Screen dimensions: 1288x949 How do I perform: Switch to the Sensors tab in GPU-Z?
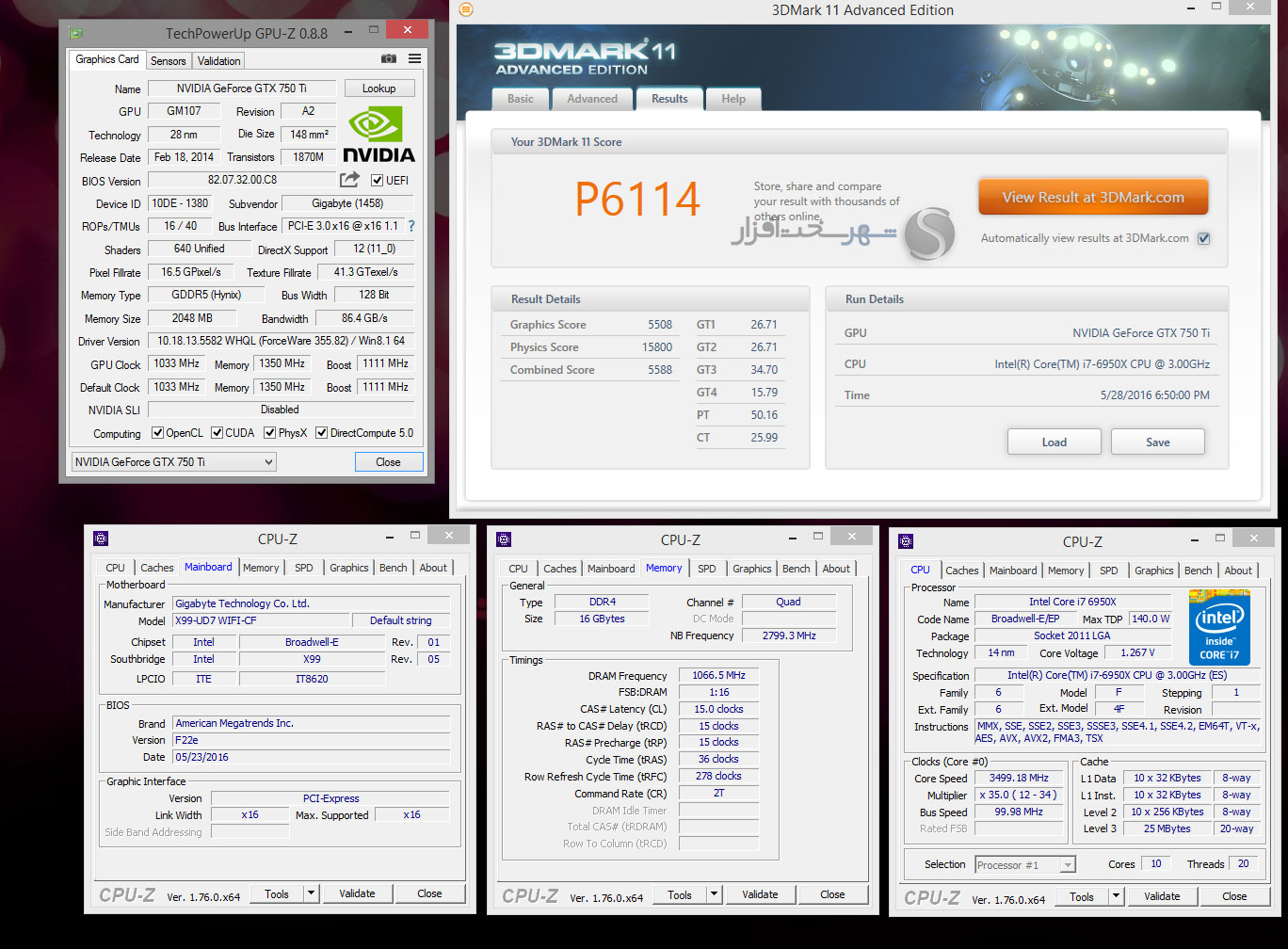(x=169, y=61)
